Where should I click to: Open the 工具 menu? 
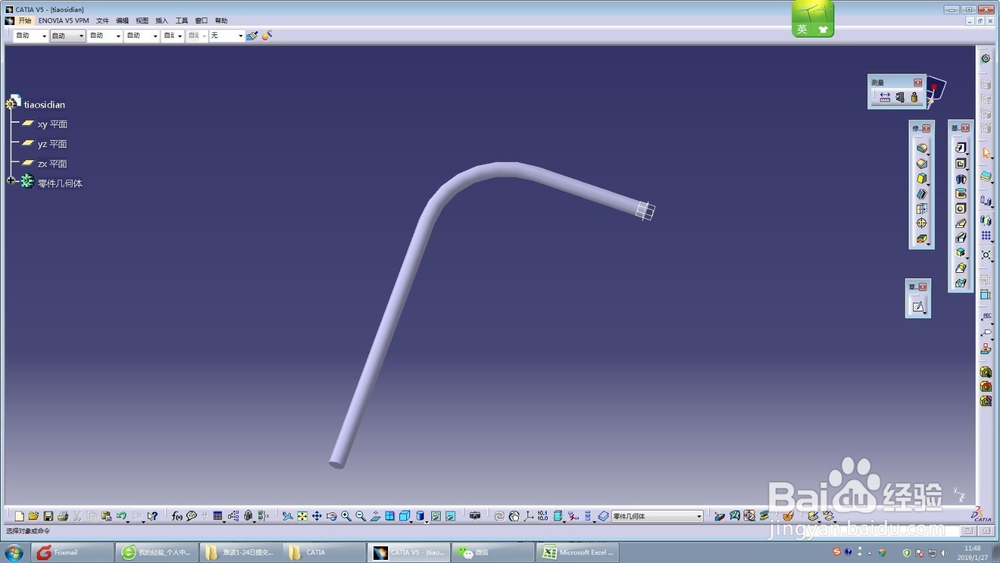(182, 20)
